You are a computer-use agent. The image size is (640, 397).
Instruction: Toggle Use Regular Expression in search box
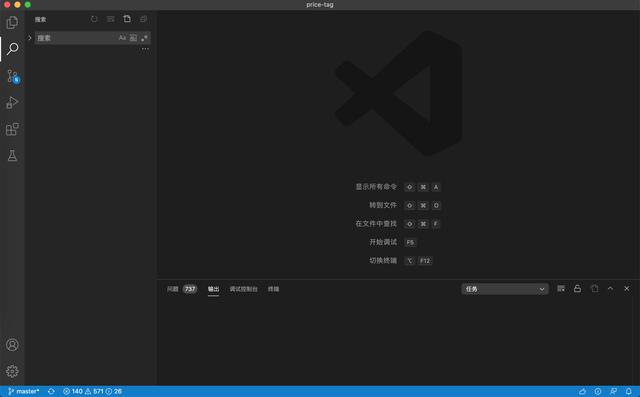pos(144,38)
